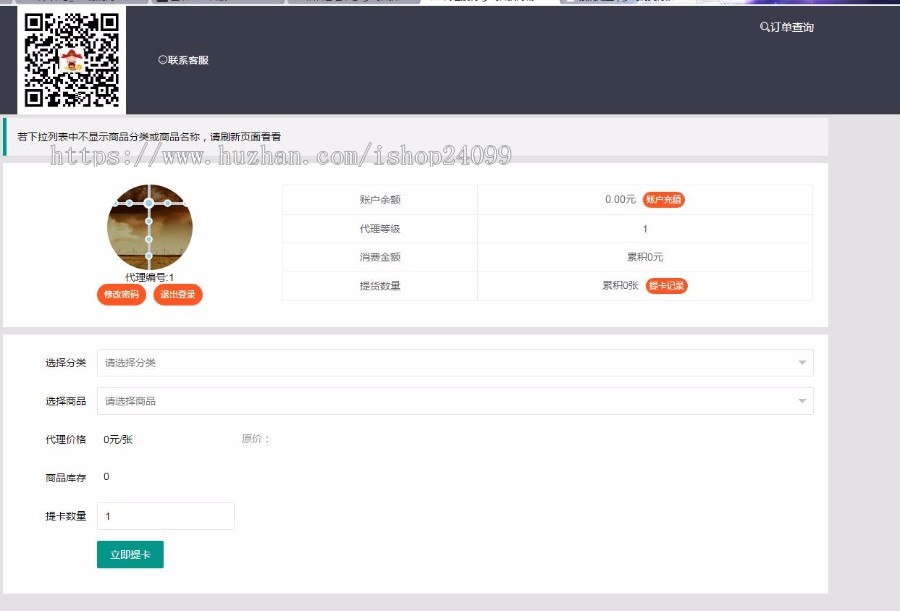The width and height of the screenshot is (900, 611).
Task: Click the 修改密码 change password button
Action: [120, 294]
